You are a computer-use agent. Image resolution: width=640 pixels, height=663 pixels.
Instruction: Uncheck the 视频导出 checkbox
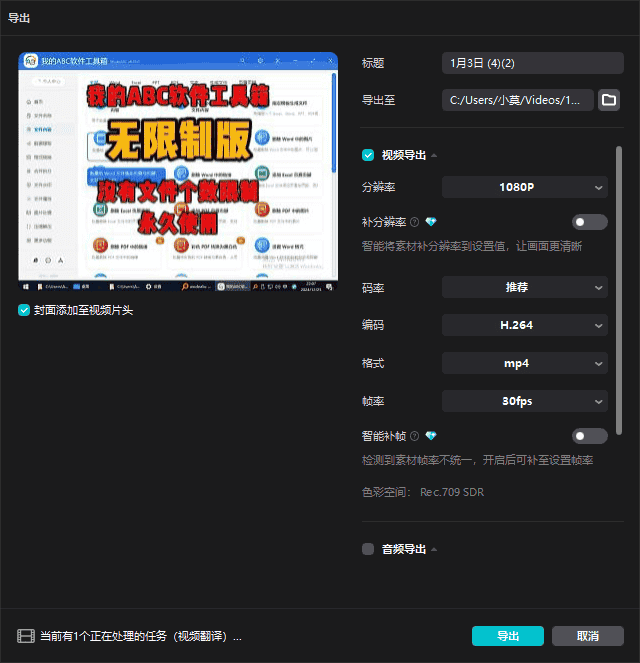pyautogui.click(x=368, y=155)
